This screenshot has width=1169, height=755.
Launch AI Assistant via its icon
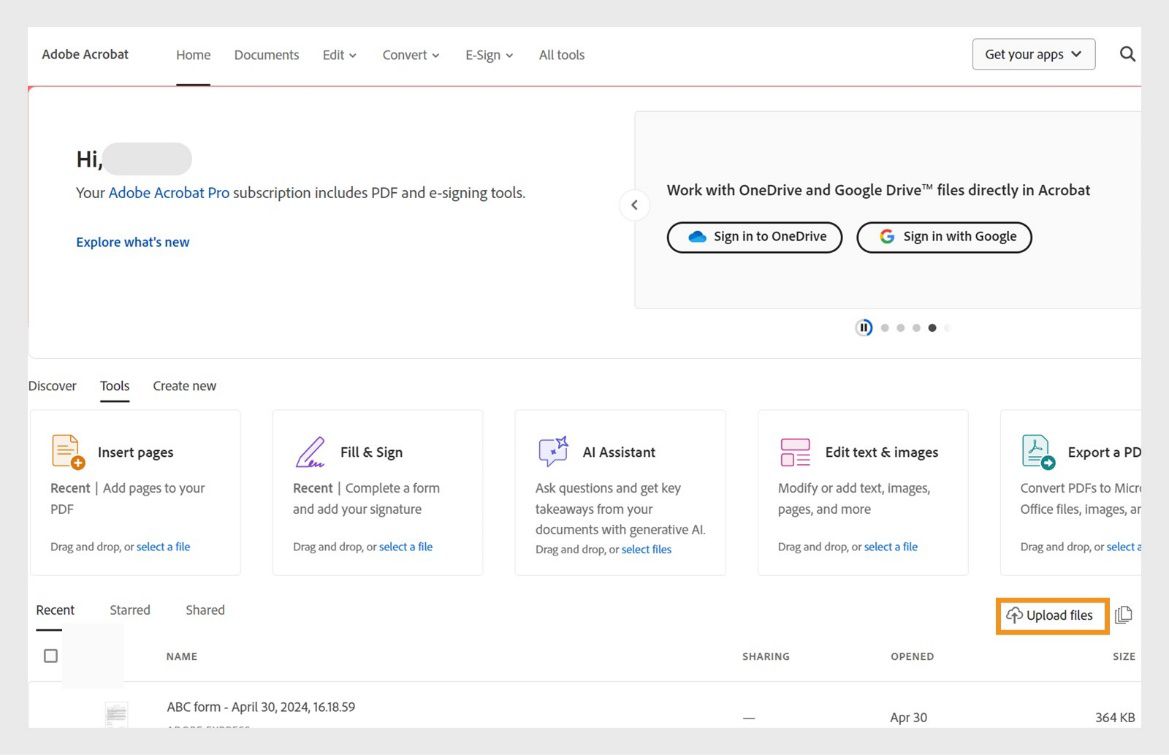point(552,452)
